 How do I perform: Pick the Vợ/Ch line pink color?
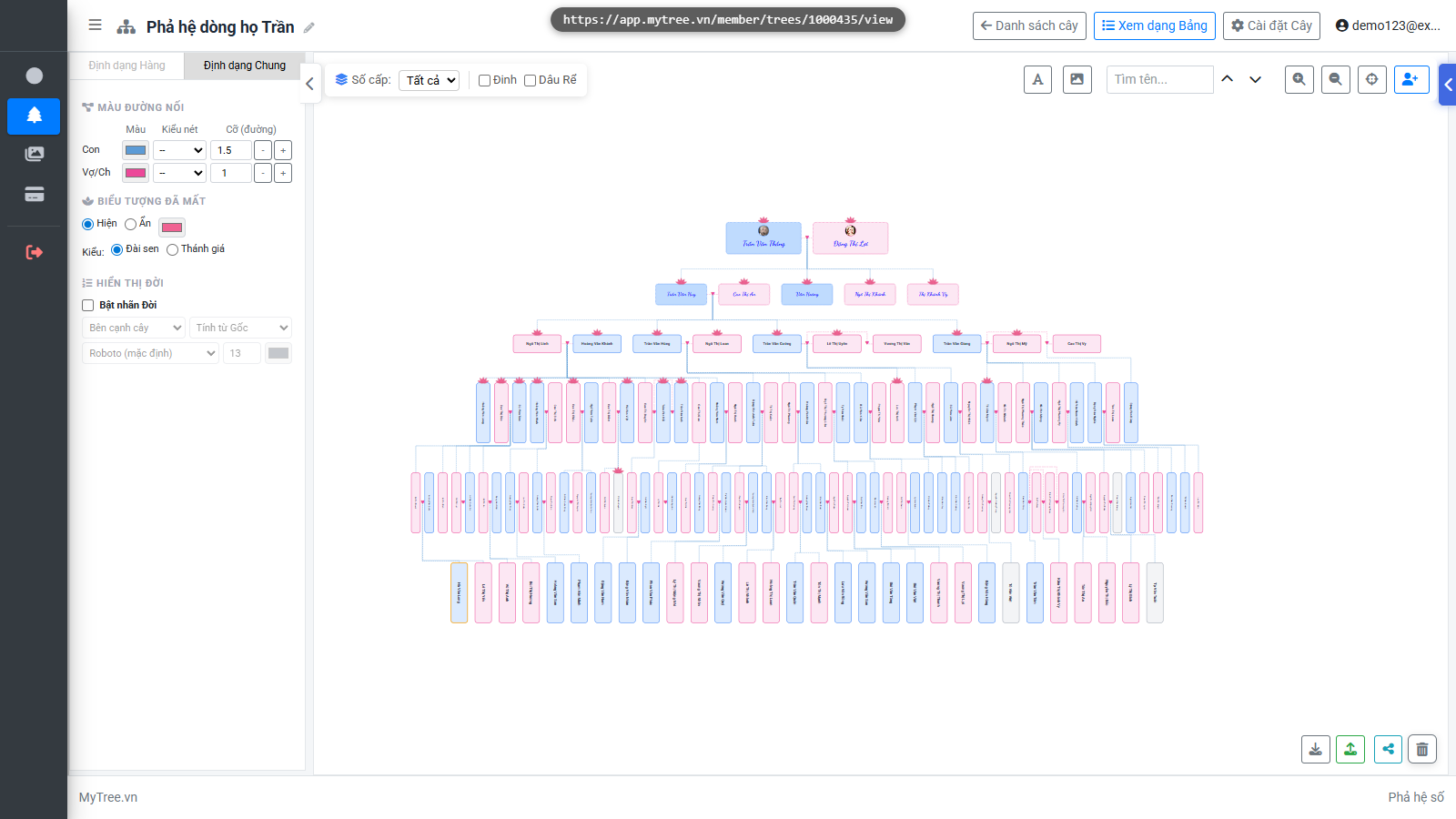pos(136,173)
